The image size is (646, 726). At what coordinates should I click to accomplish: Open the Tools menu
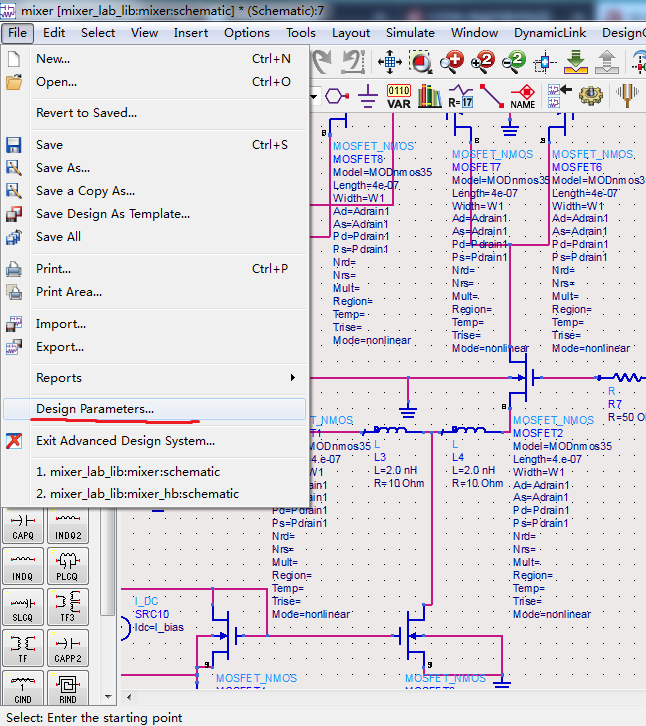tap(301, 33)
